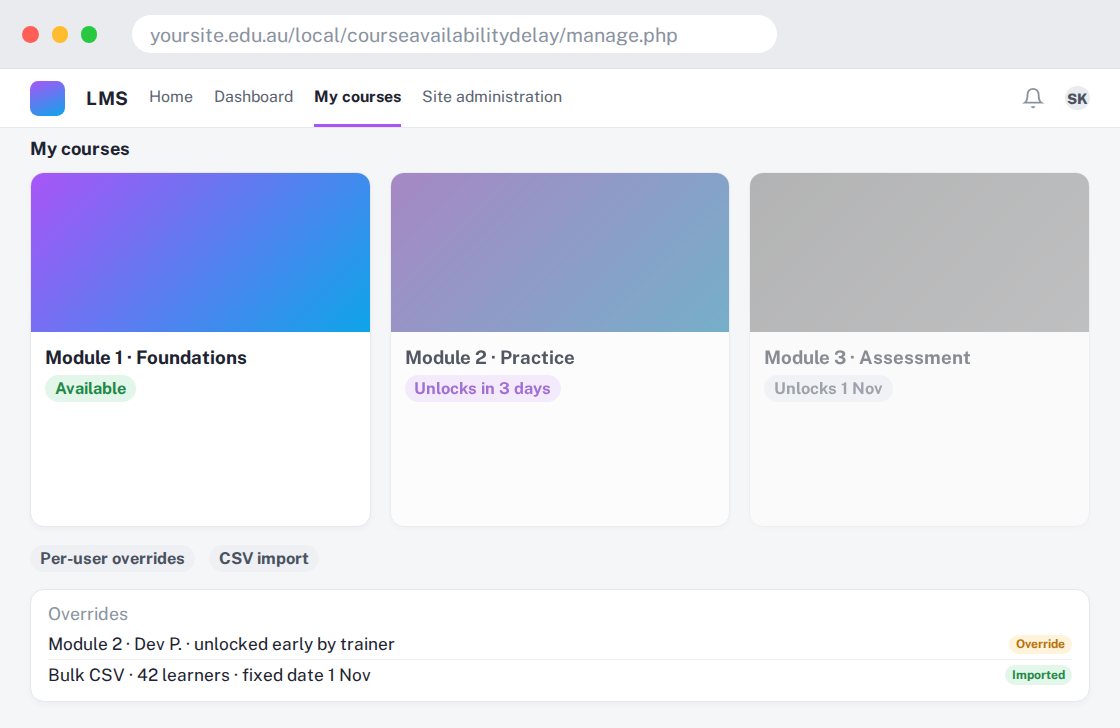Open the Dashboard nav item

(254, 96)
